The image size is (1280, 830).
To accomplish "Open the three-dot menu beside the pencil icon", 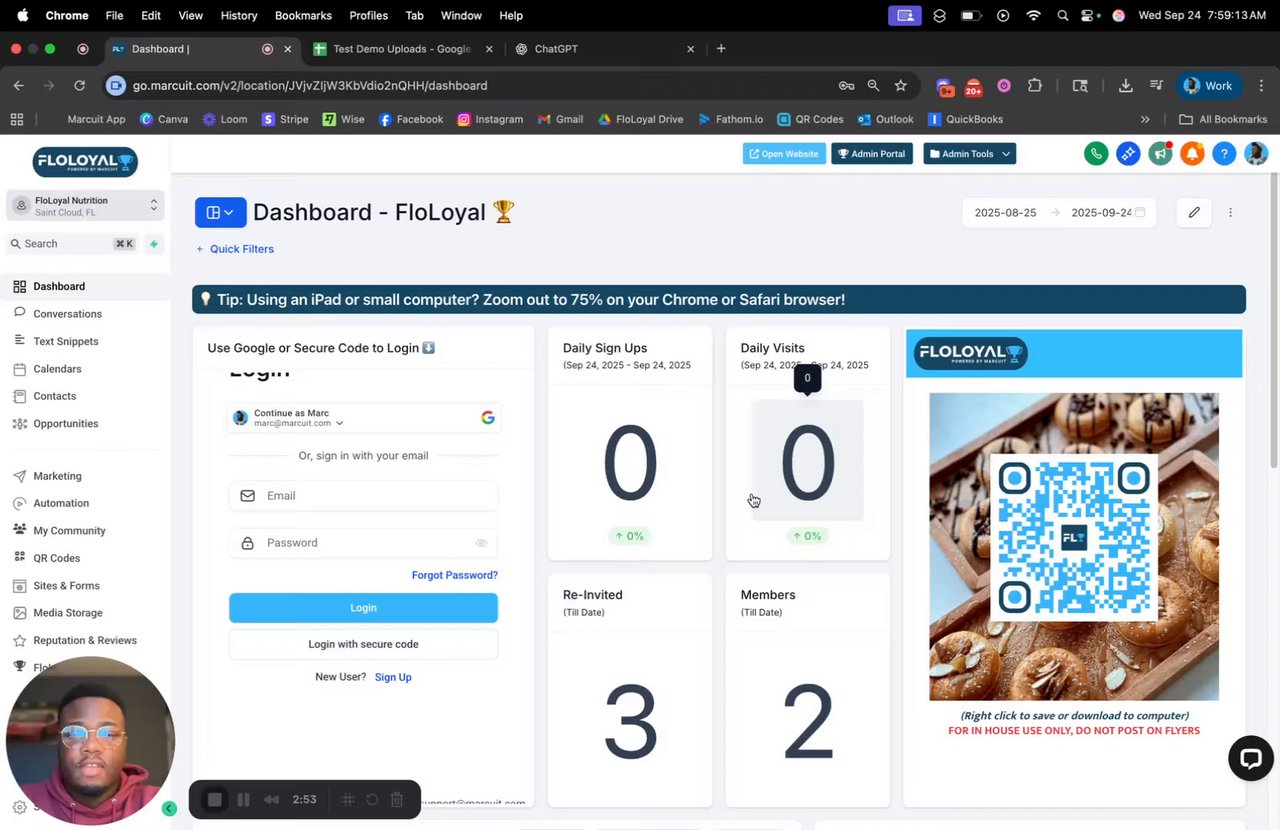I will (x=1230, y=212).
